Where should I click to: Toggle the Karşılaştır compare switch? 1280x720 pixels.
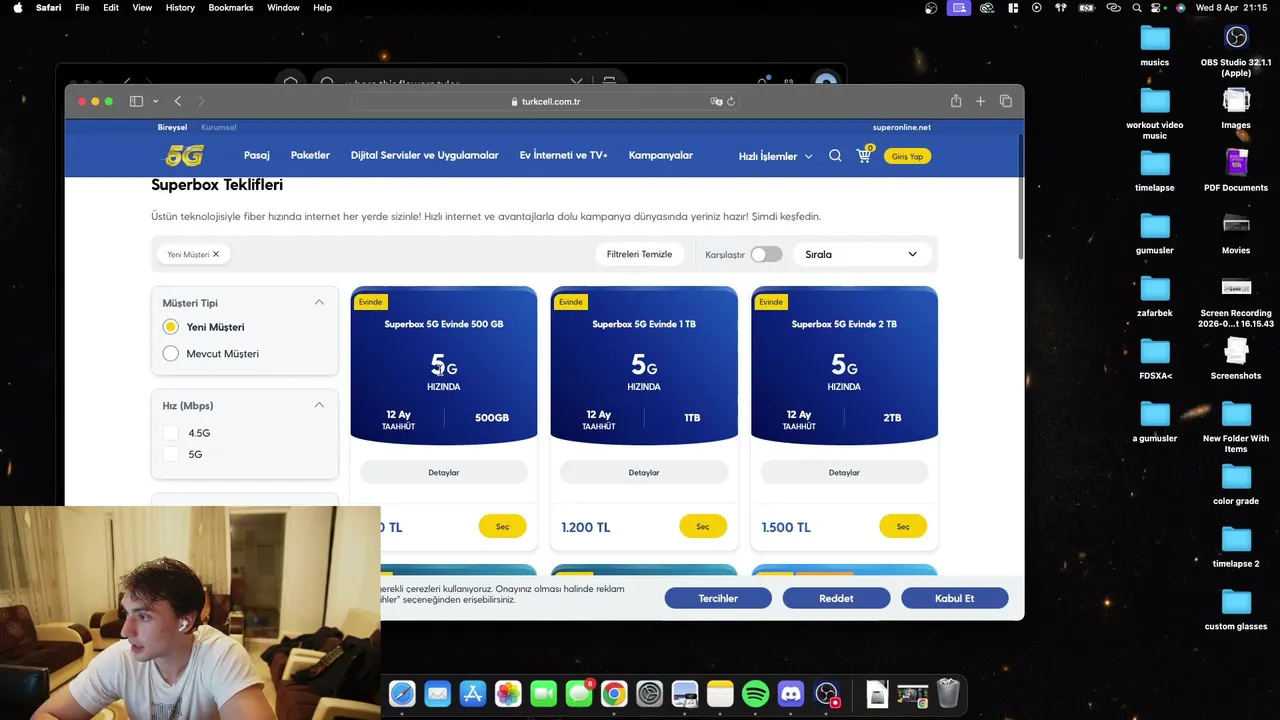[766, 254]
